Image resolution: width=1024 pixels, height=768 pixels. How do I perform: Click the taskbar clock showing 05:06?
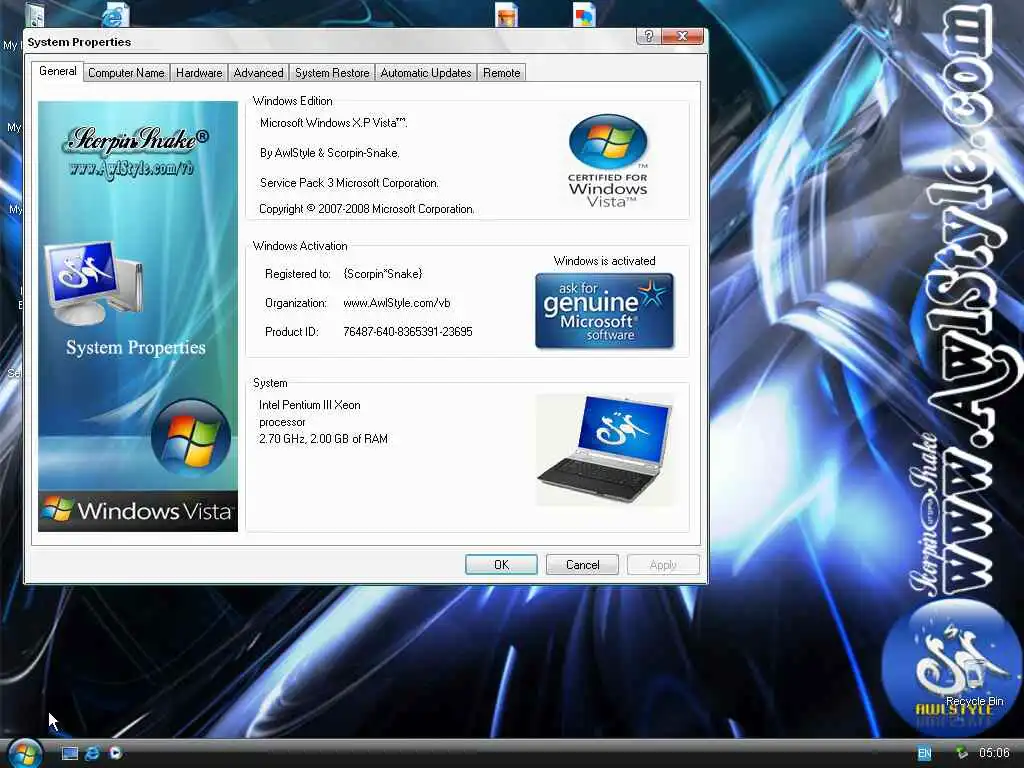[x=993, y=753]
